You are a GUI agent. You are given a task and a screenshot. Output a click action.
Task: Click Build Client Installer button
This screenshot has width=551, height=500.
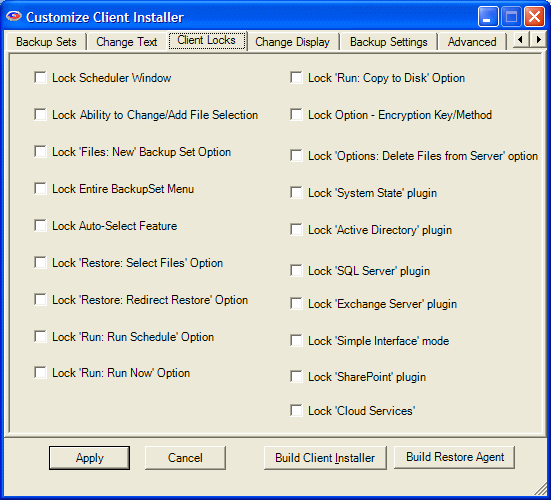[325, 458]
